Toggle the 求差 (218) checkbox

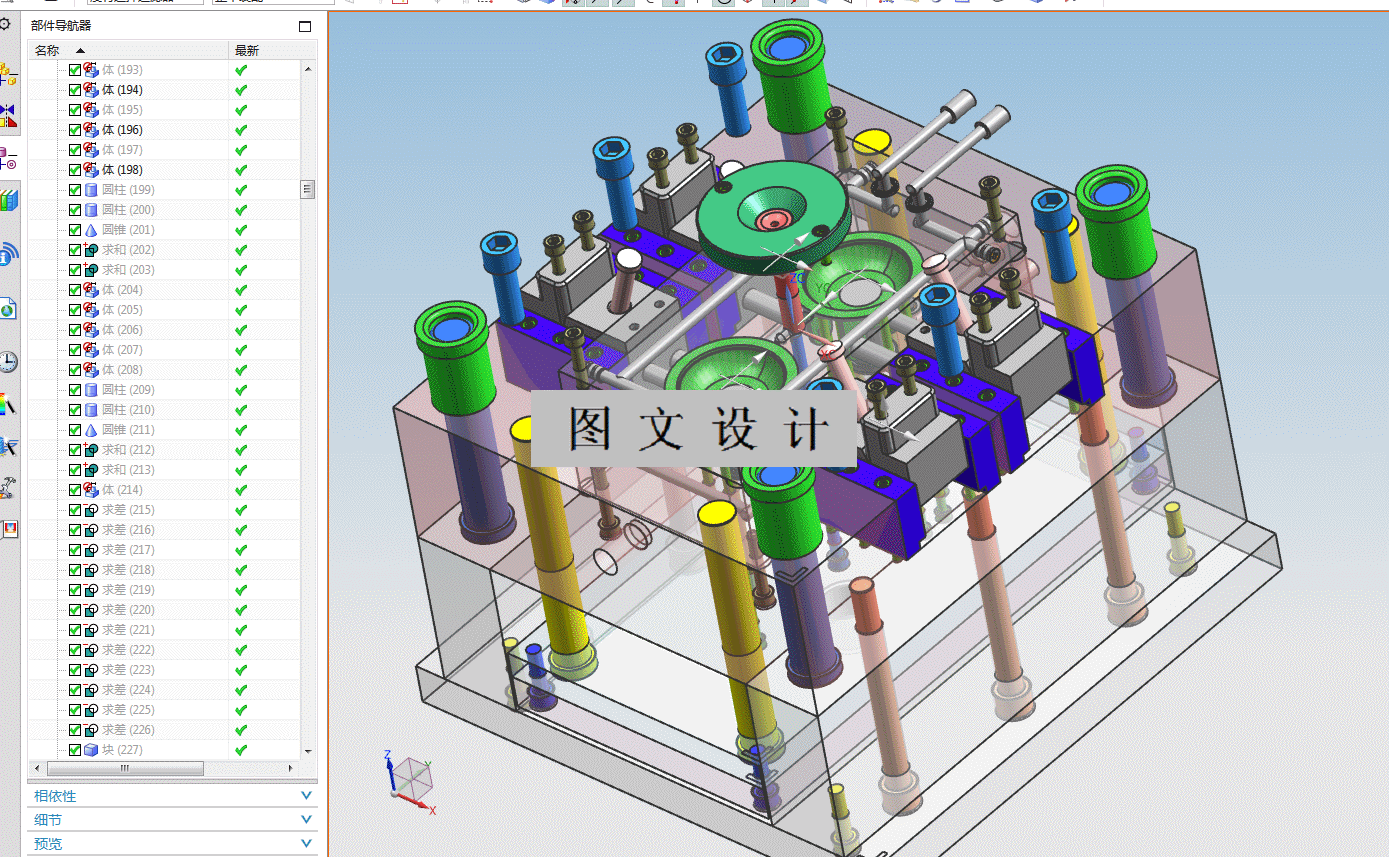(75, 570)
